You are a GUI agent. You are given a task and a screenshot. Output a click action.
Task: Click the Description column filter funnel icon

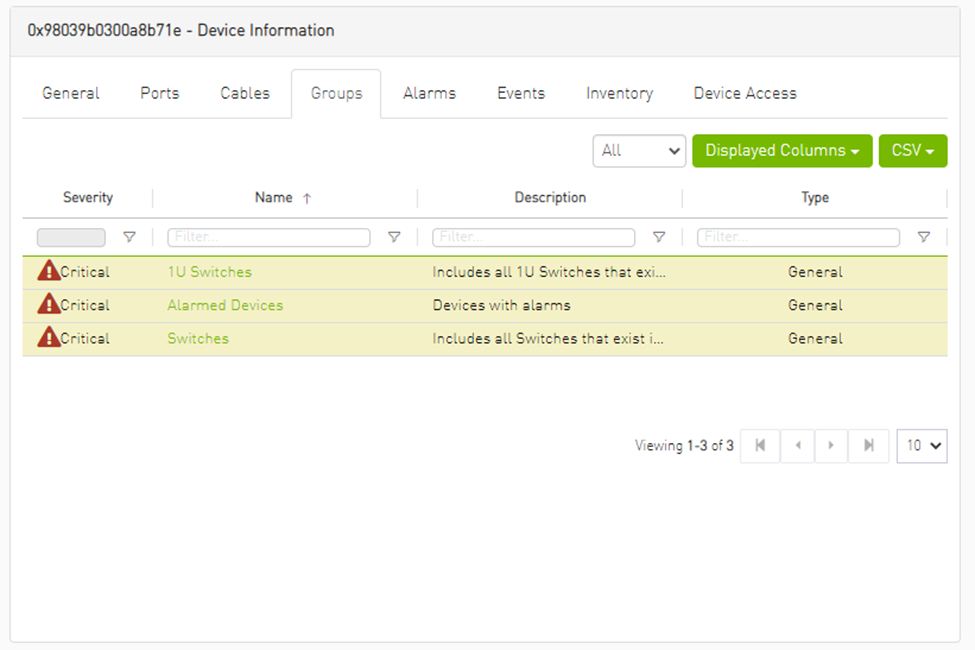[x=659, y=237]
